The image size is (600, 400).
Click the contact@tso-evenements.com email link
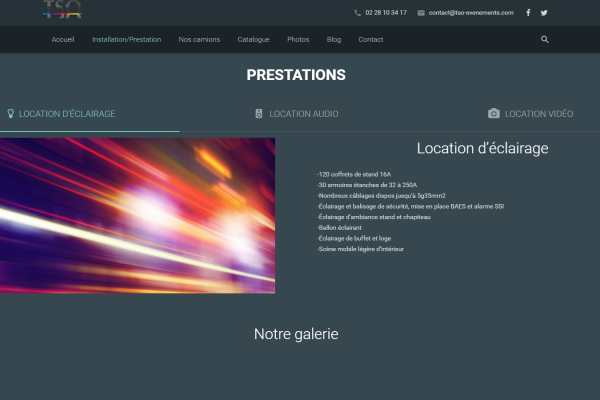(471, 13)
